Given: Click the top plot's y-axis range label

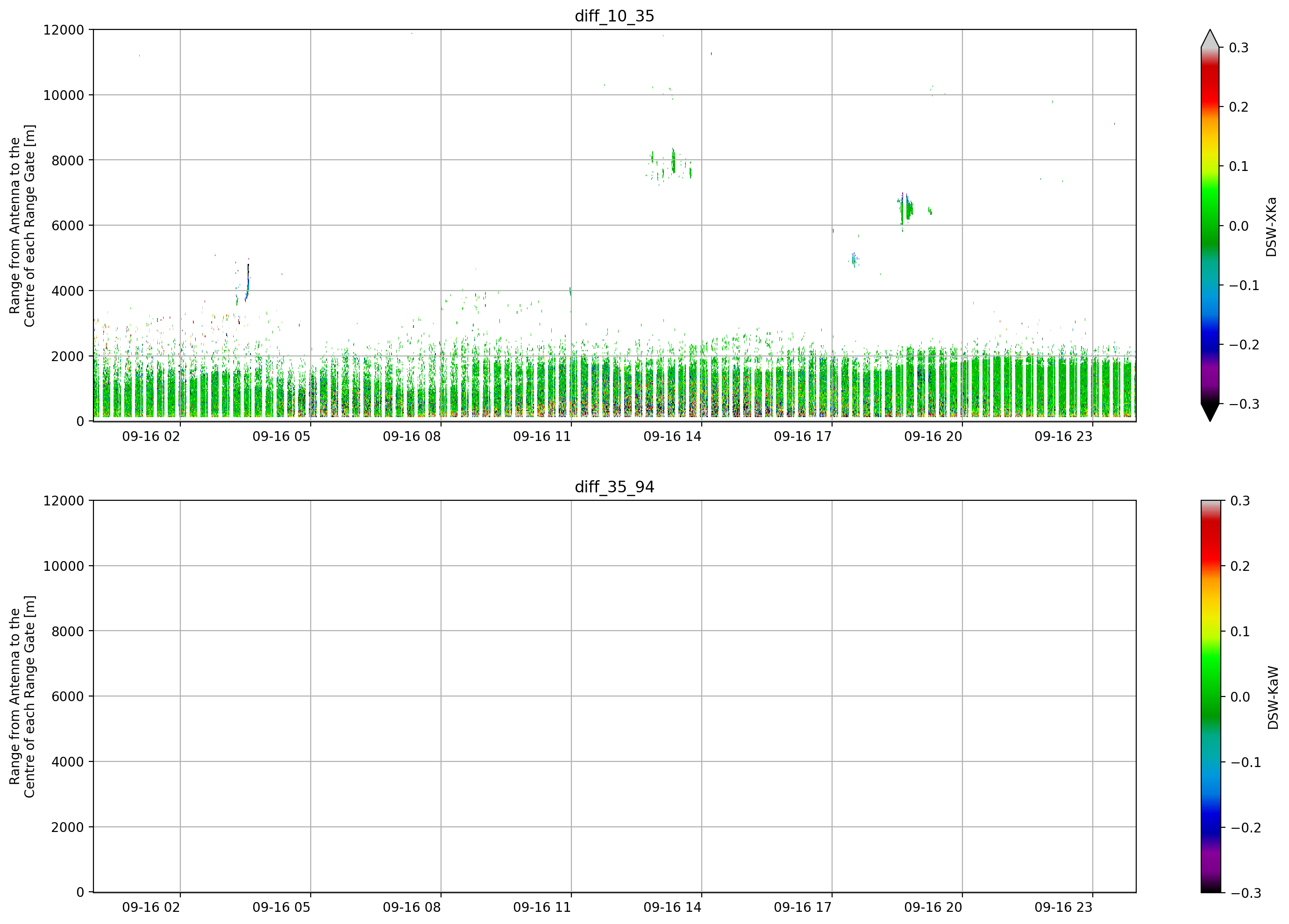Looking at the screenshot, I should 22,226.
